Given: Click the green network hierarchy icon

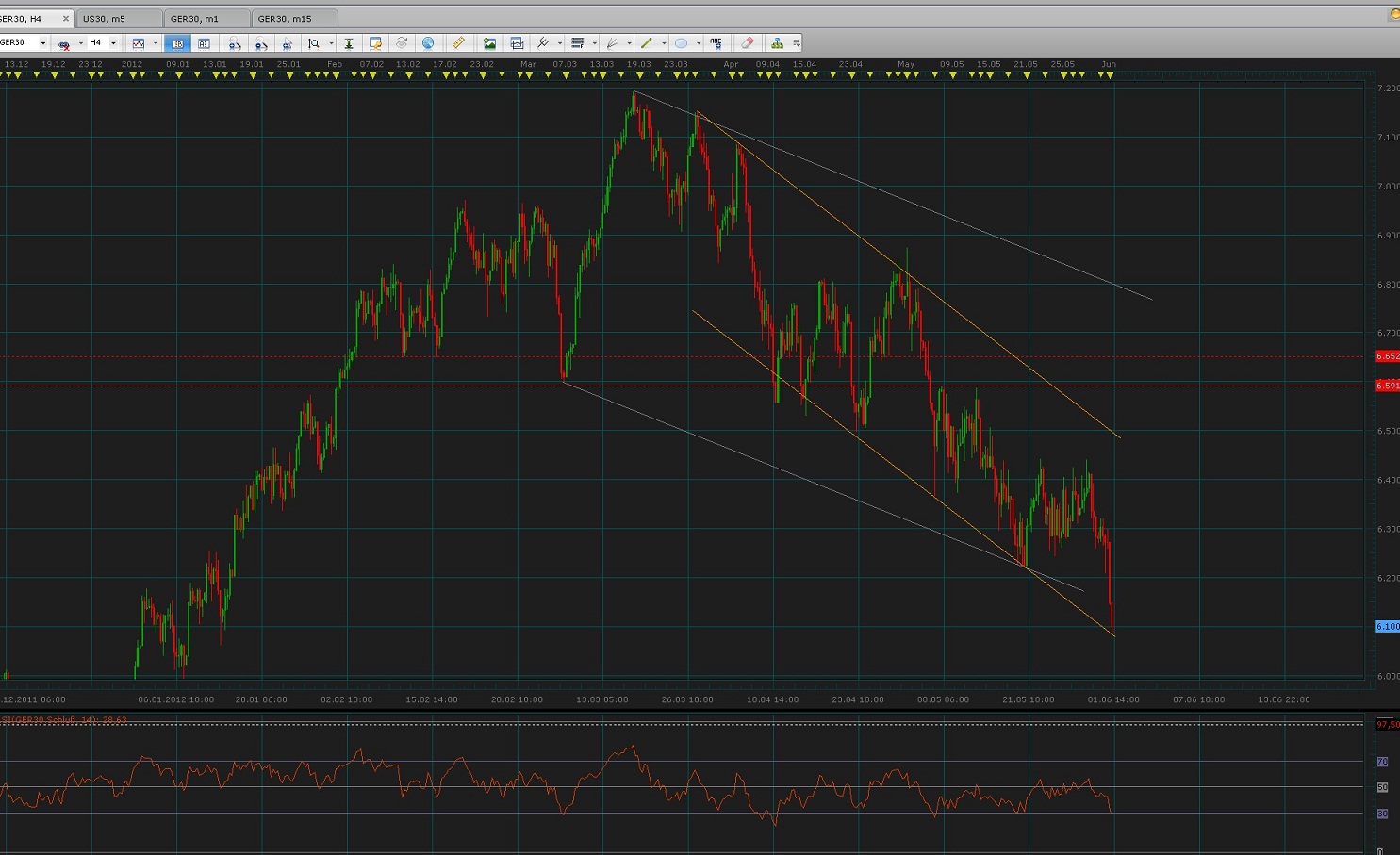Looking at the screenshot, I should point(777,43).
